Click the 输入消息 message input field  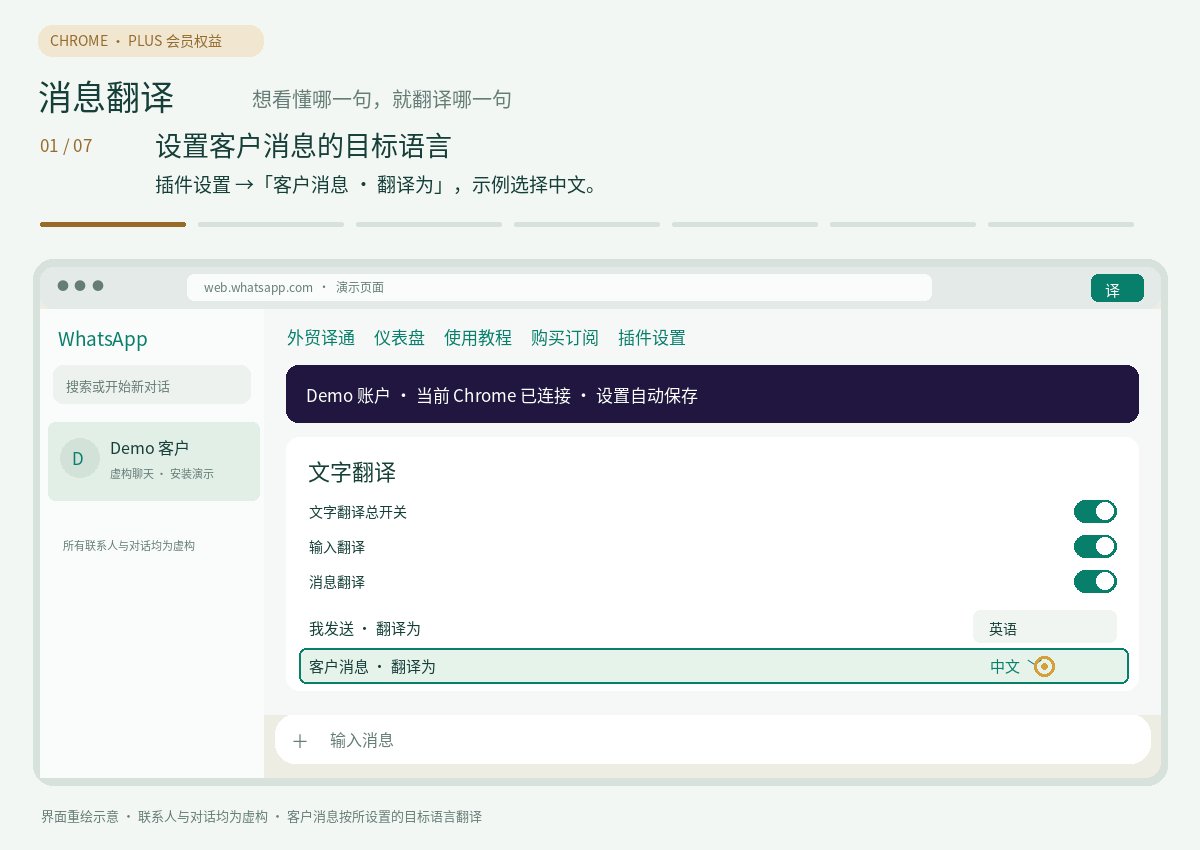click(x=713, y=740)
